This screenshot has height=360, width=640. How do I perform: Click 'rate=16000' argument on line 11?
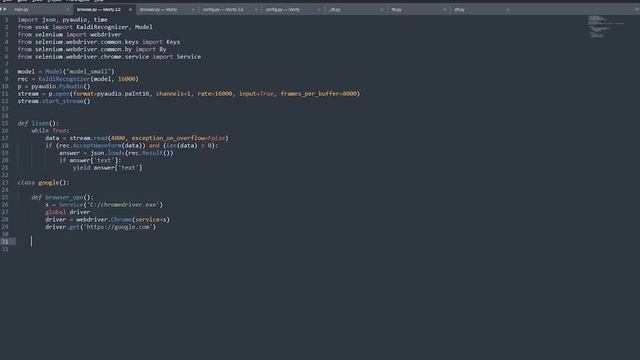coord(215,94)
